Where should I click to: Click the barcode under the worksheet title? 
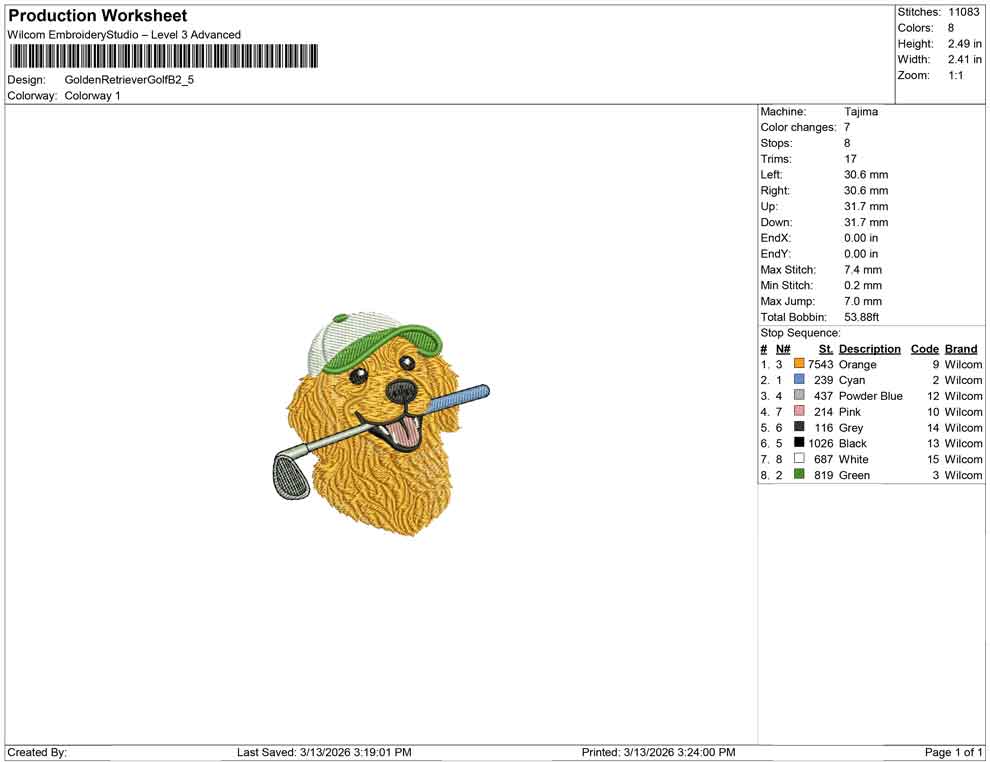164,56
